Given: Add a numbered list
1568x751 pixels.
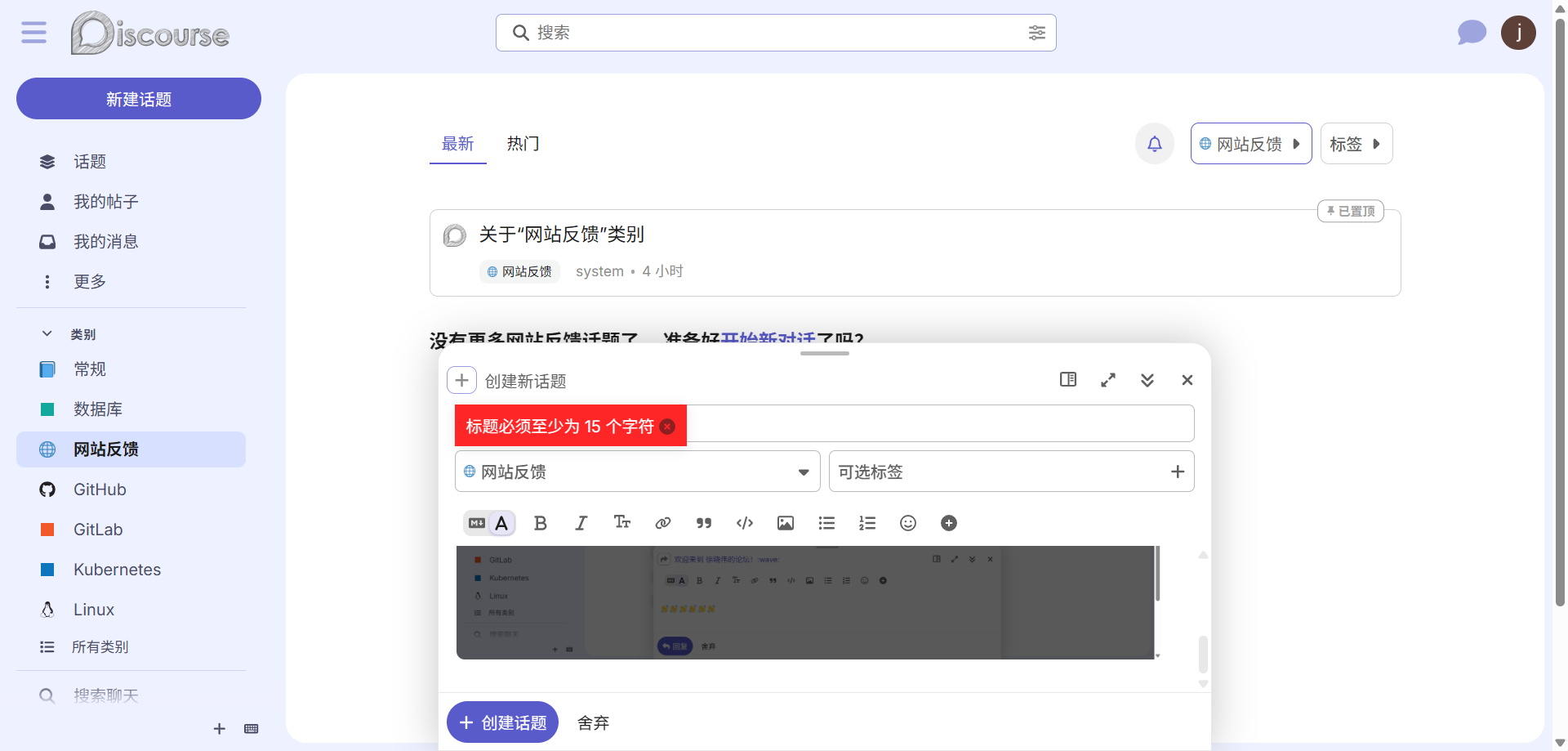Looking at the screenshot, I should [866, 523].
